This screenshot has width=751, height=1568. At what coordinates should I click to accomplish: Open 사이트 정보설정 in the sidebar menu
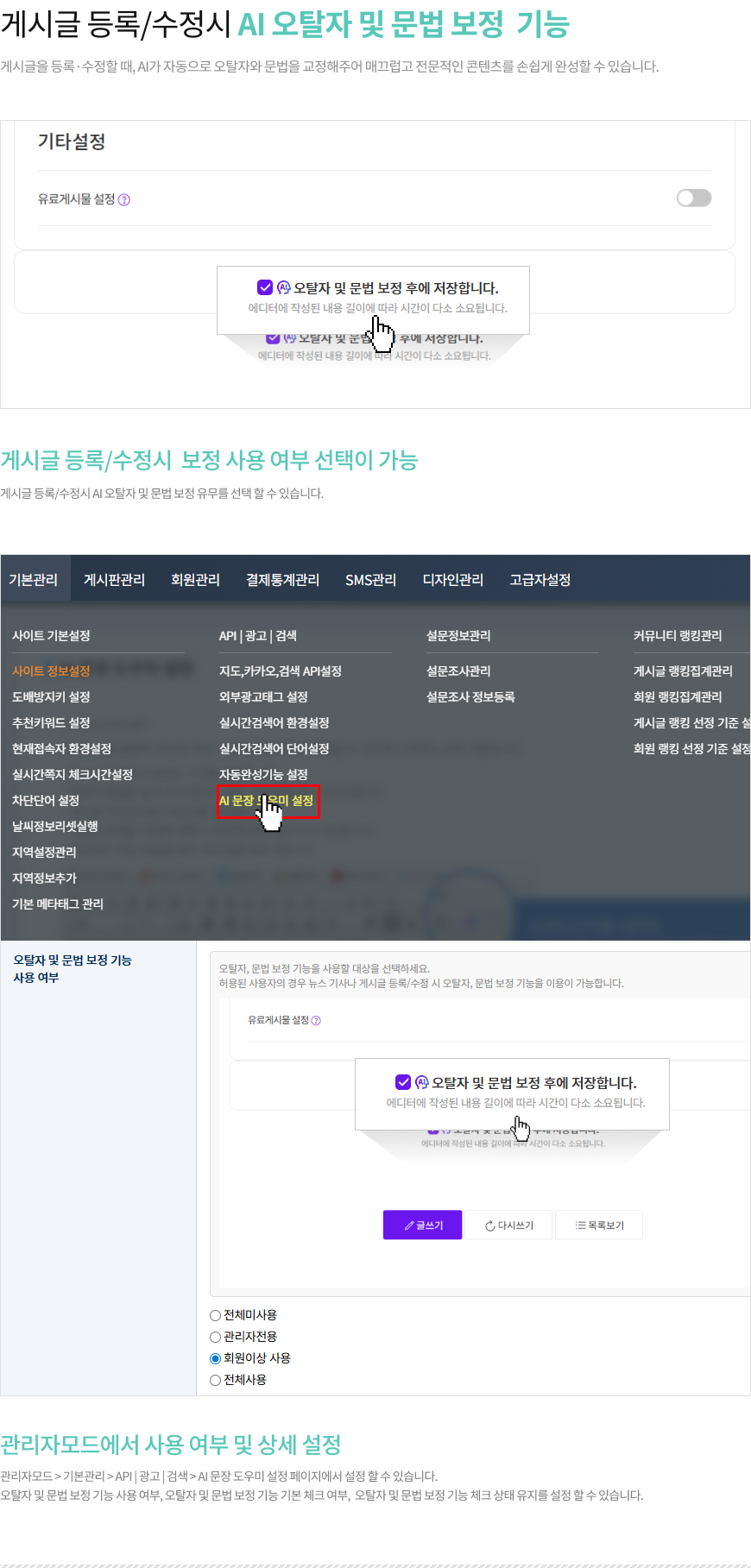tap(51, 671)
